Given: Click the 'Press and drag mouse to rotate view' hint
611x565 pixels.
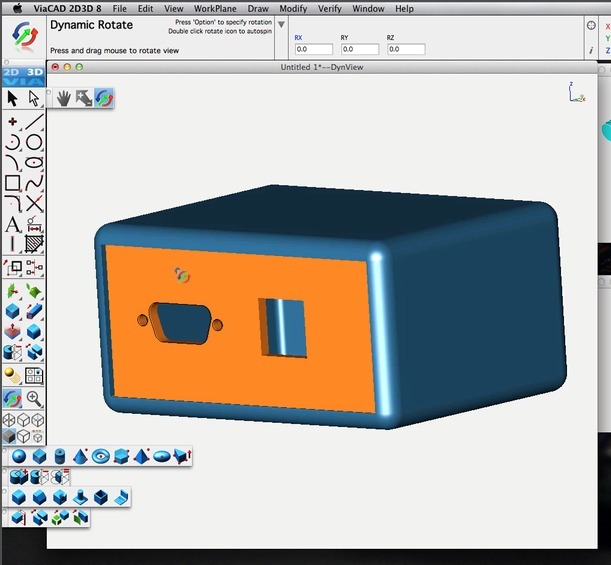Looking at the screenshot, I should tap(115, 51).
